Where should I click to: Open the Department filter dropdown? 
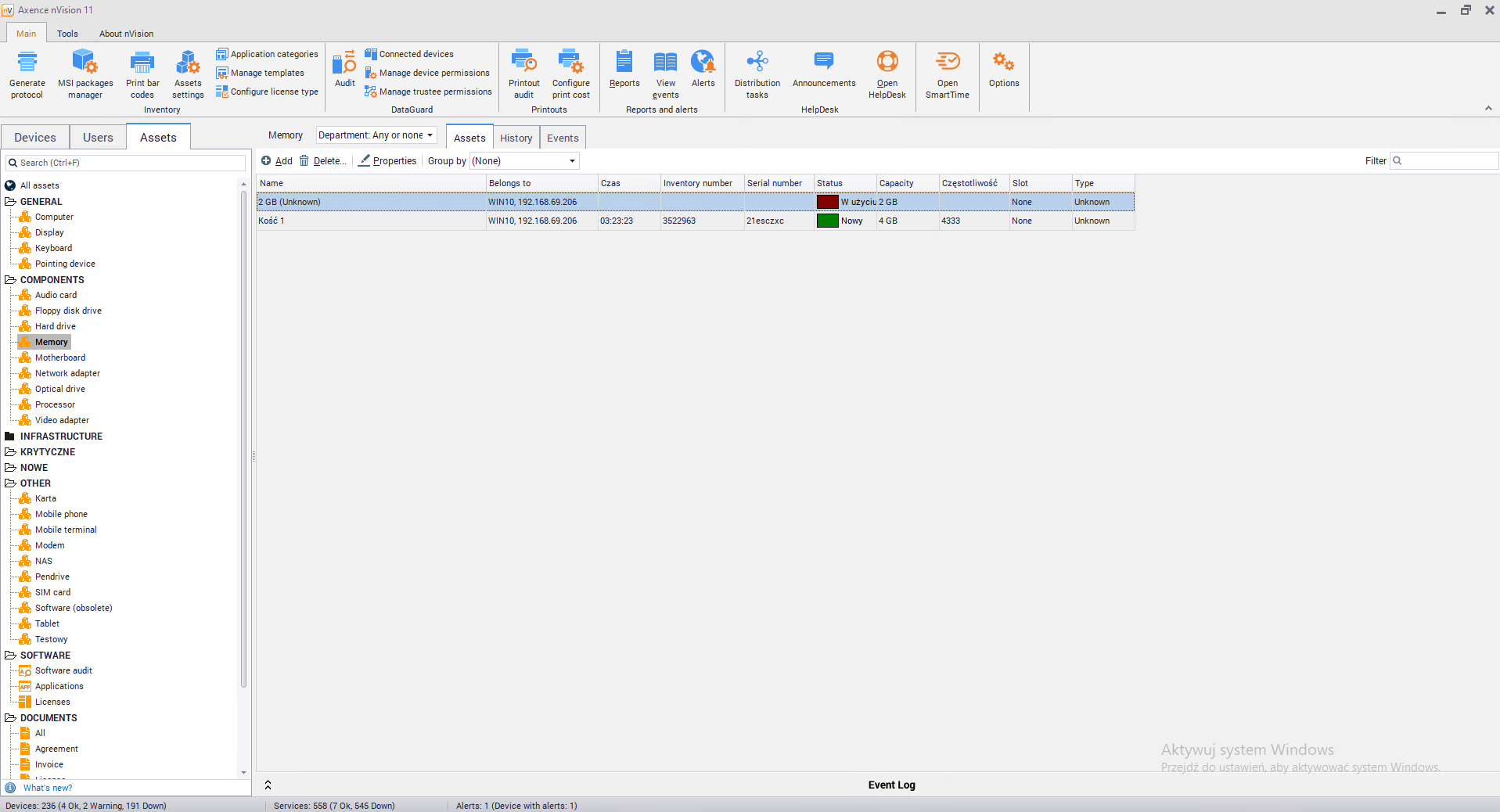tap(376, 135)
